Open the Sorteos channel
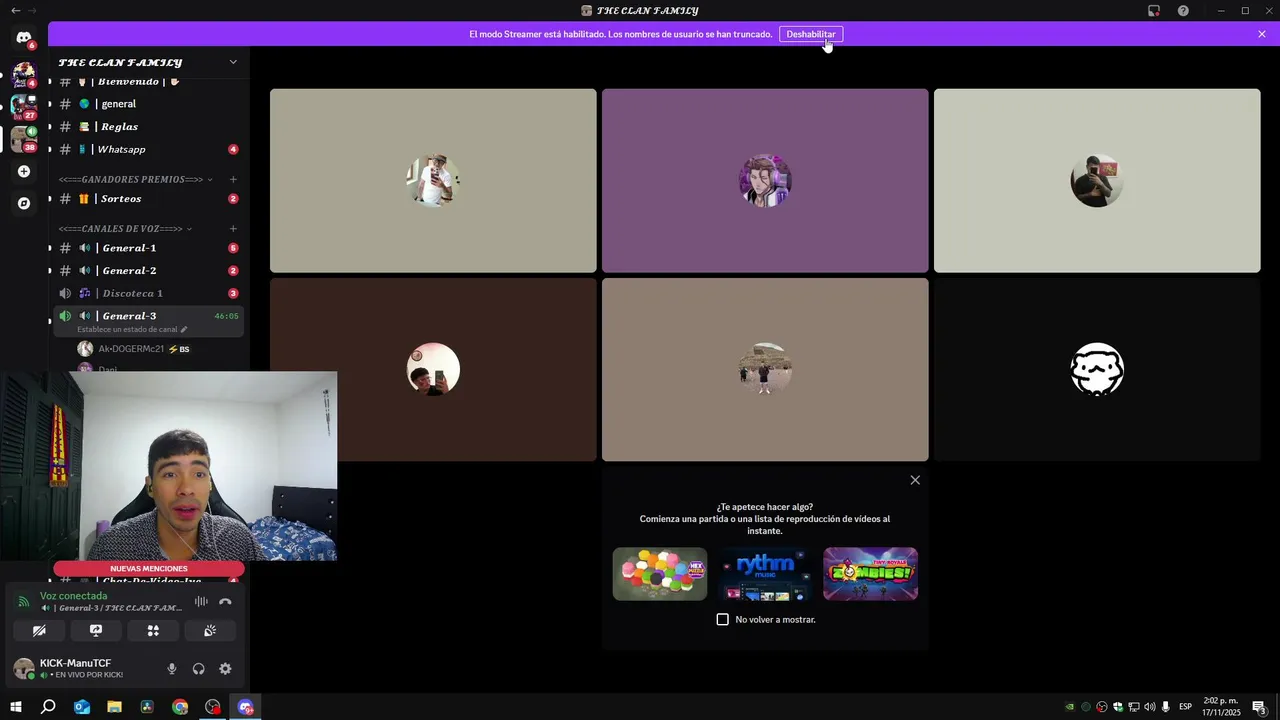Viewport: 1280px width, 720px height. (148, 199)
